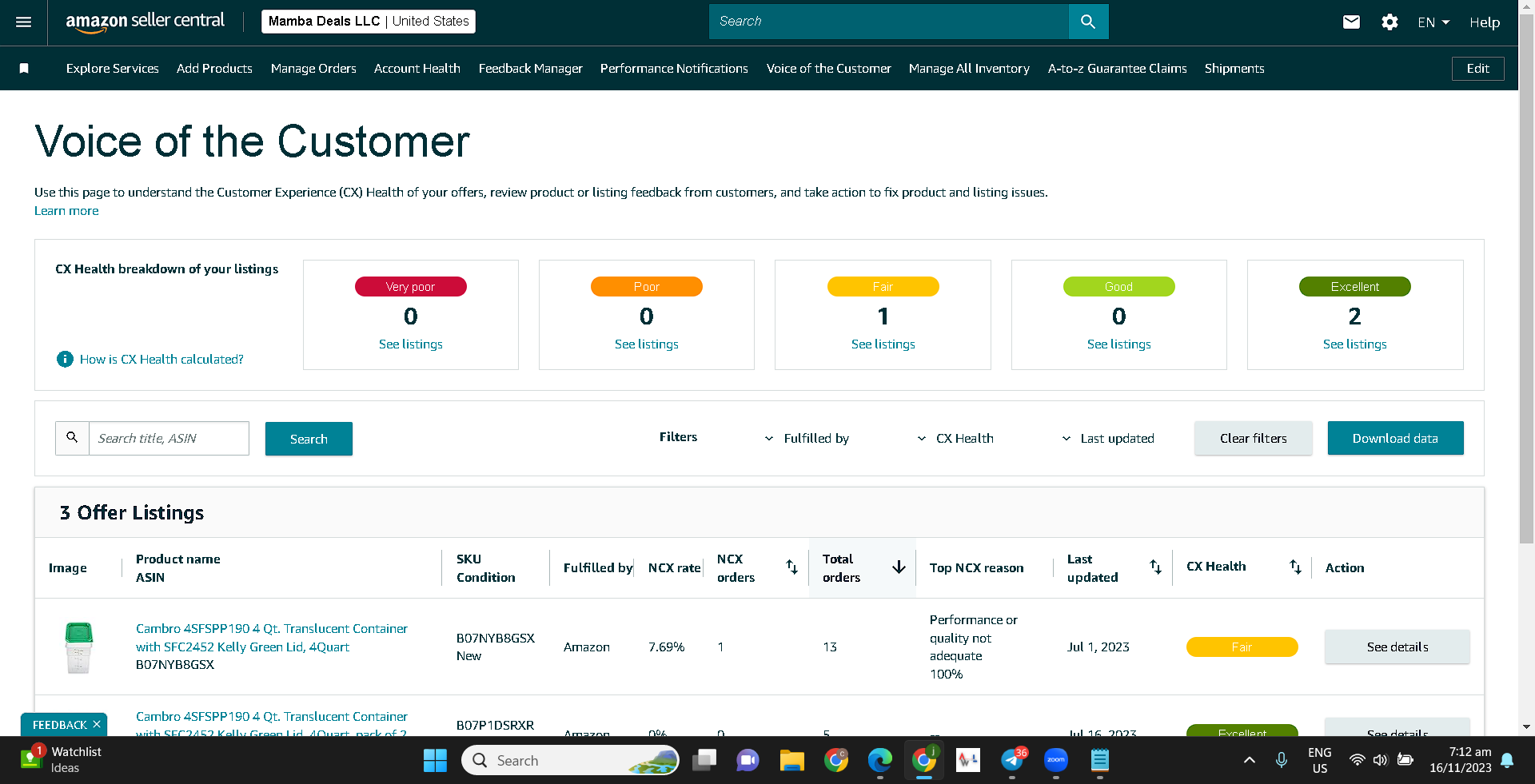See listings under Poor
The height and width of the screenshot is (784, 1535).
point(647,344)
